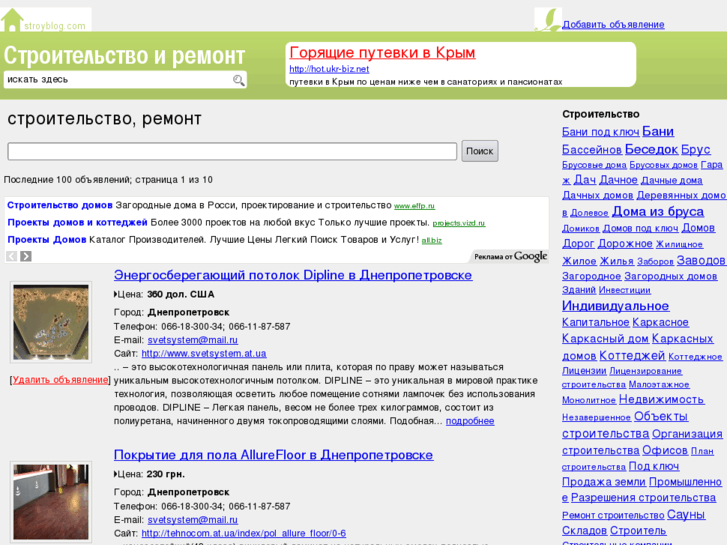The image size is (727, 545).
Task: Open the Добавить объявление link
Action: coord(613,25)
